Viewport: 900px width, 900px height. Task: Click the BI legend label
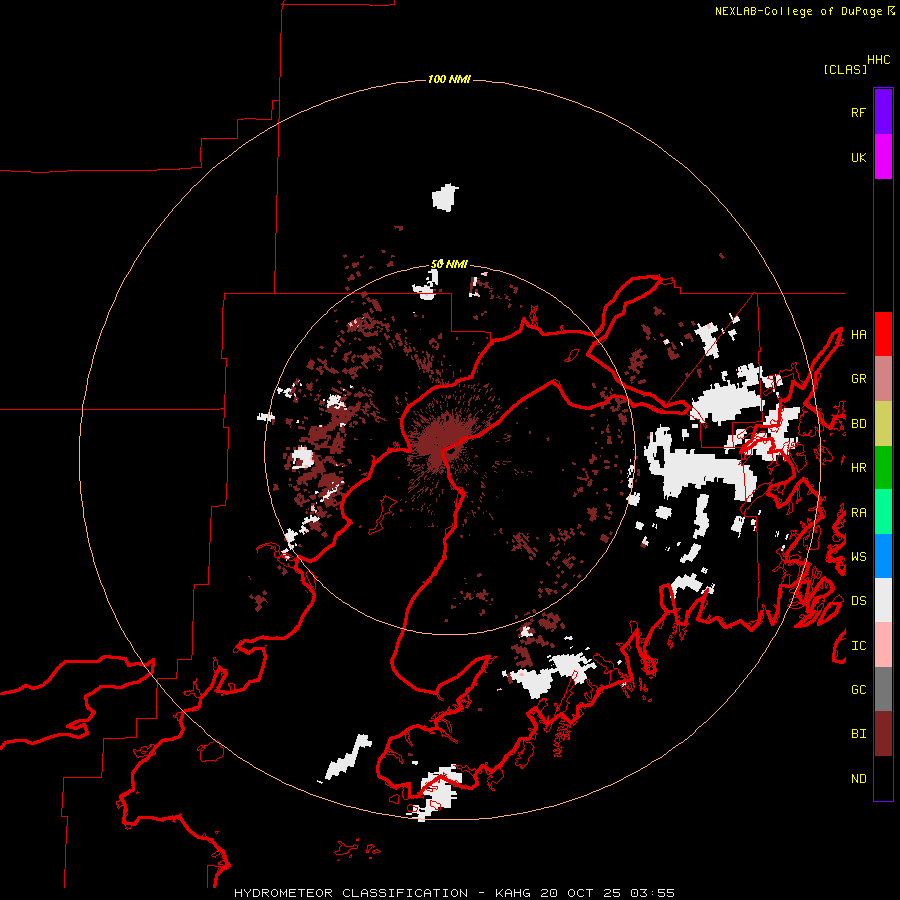click(859, 734)
